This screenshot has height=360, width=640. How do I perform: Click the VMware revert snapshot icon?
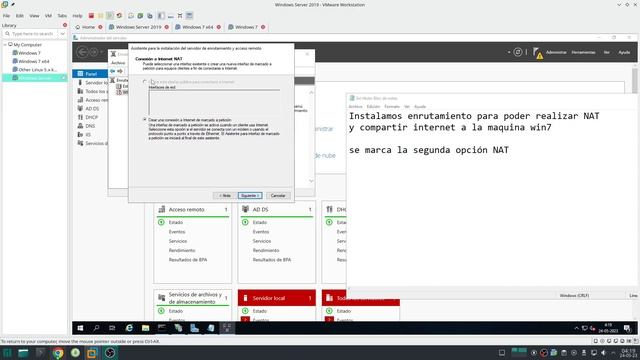coord(119,16)
